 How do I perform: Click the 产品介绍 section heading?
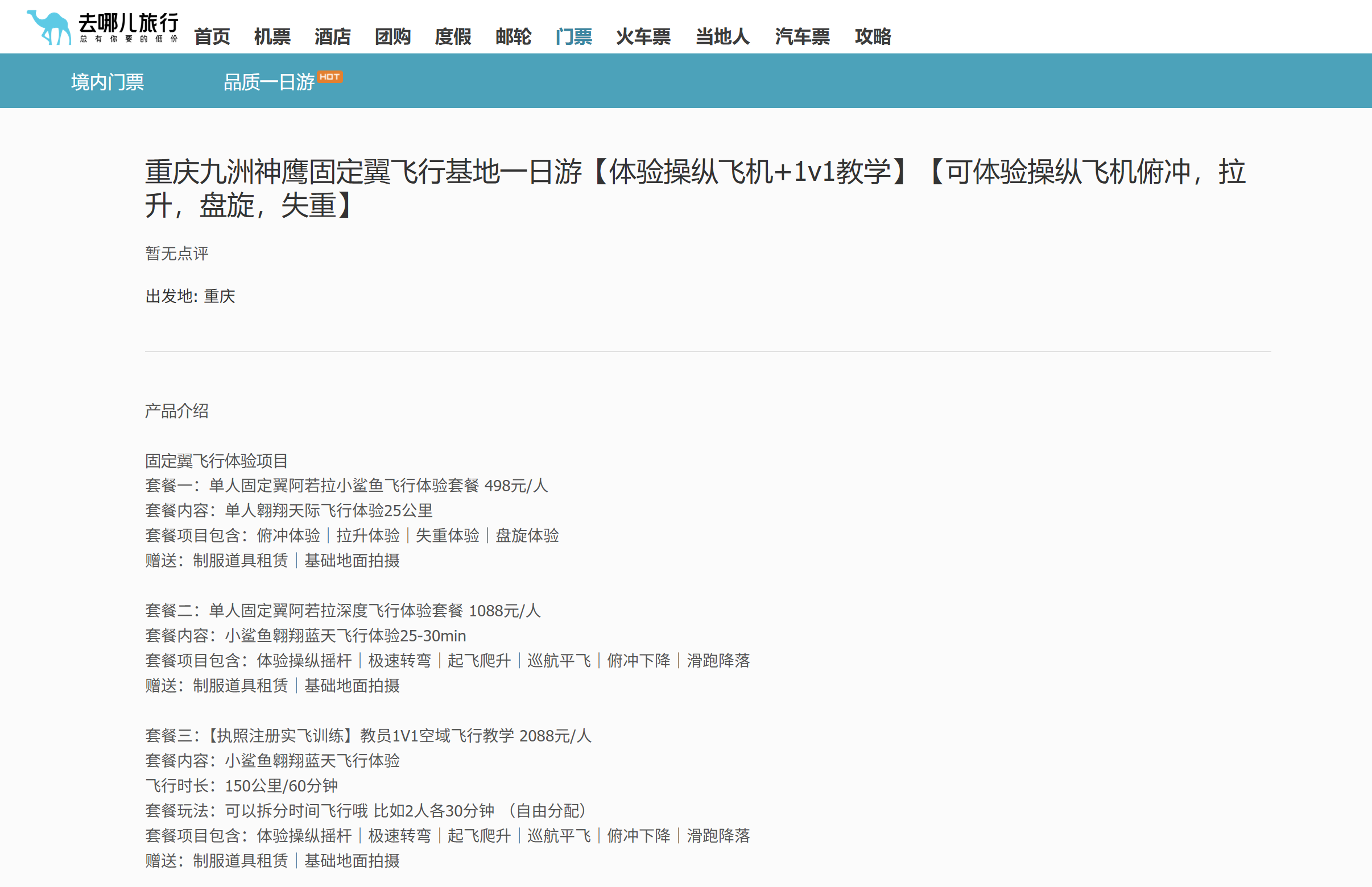coord(177,411)
